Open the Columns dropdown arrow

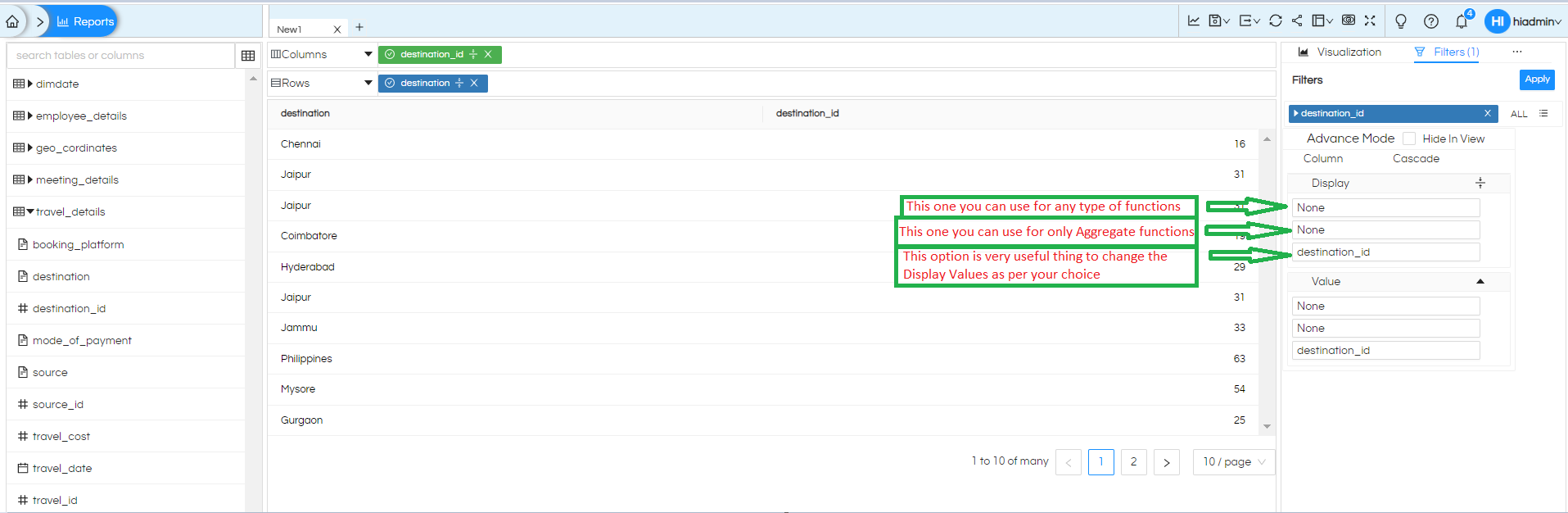click(x=368, y=54)
